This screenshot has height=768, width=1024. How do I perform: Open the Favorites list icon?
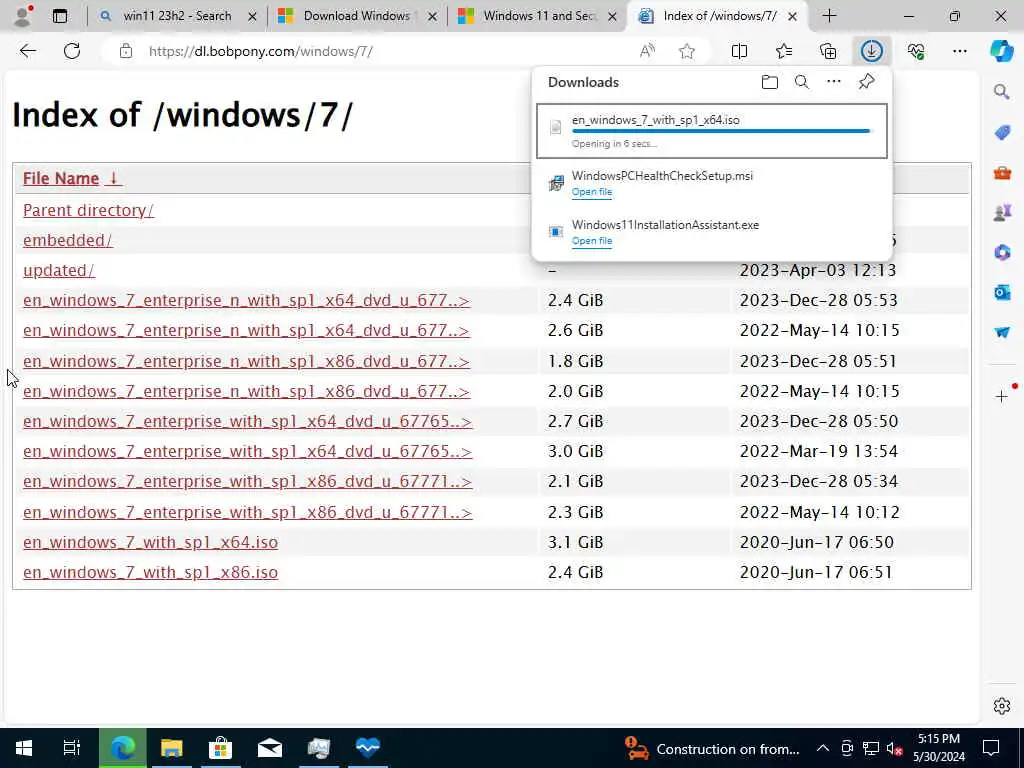pos(784,51)
